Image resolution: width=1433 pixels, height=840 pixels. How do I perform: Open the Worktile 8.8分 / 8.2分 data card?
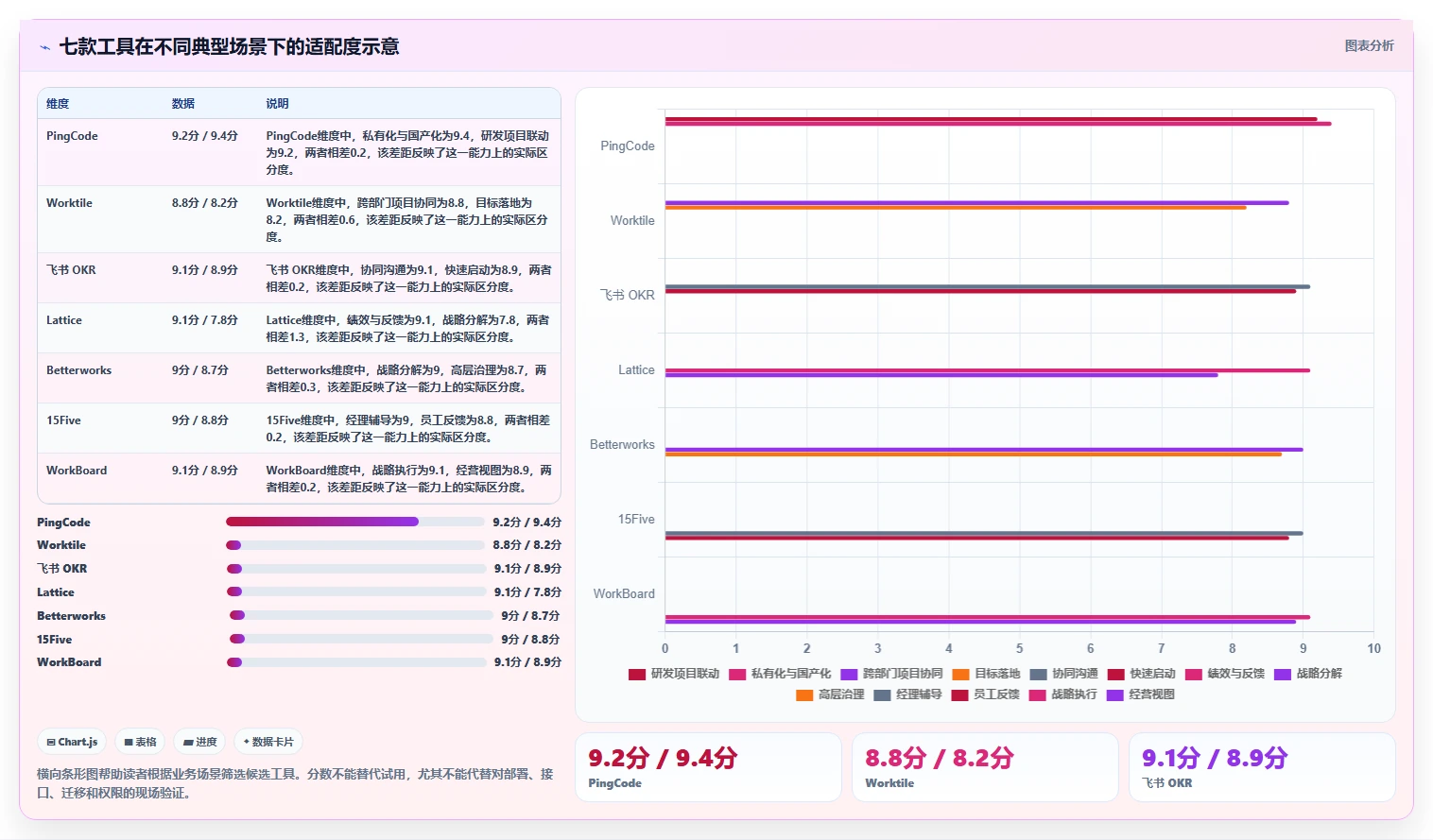[985, 767]
